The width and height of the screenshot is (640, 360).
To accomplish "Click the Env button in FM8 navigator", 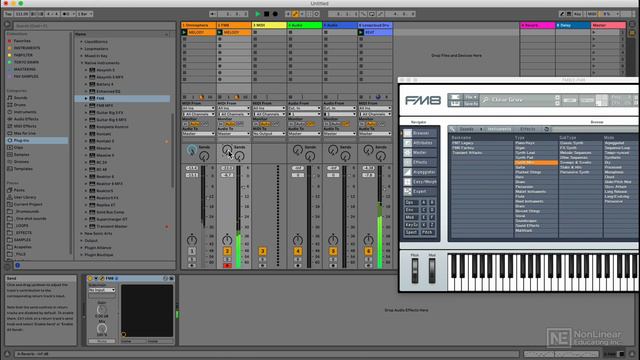I will [411, 210].
